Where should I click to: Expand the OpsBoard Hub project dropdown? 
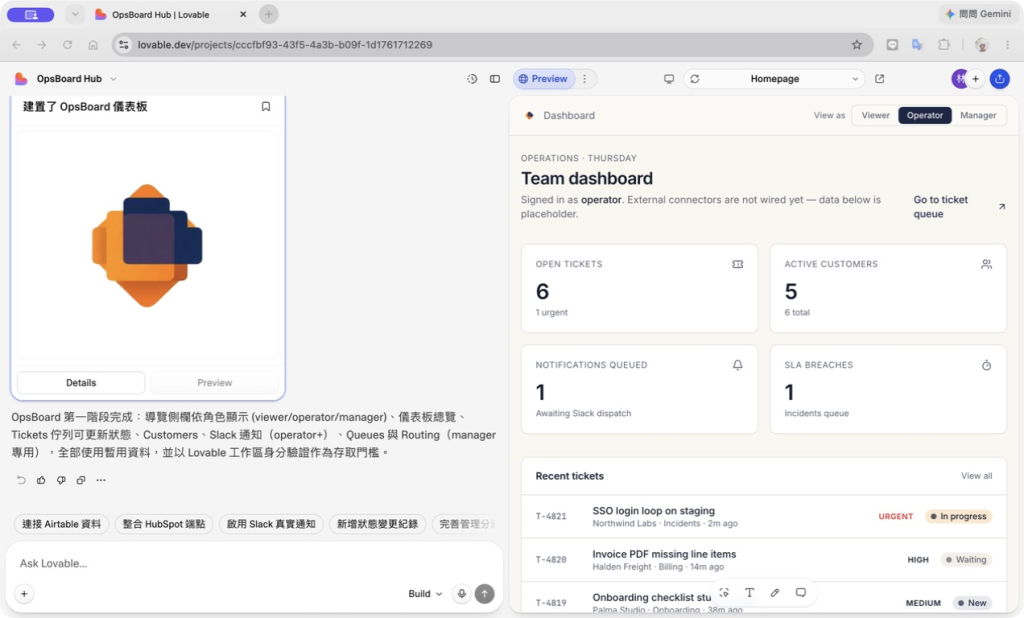coord(113,79)
